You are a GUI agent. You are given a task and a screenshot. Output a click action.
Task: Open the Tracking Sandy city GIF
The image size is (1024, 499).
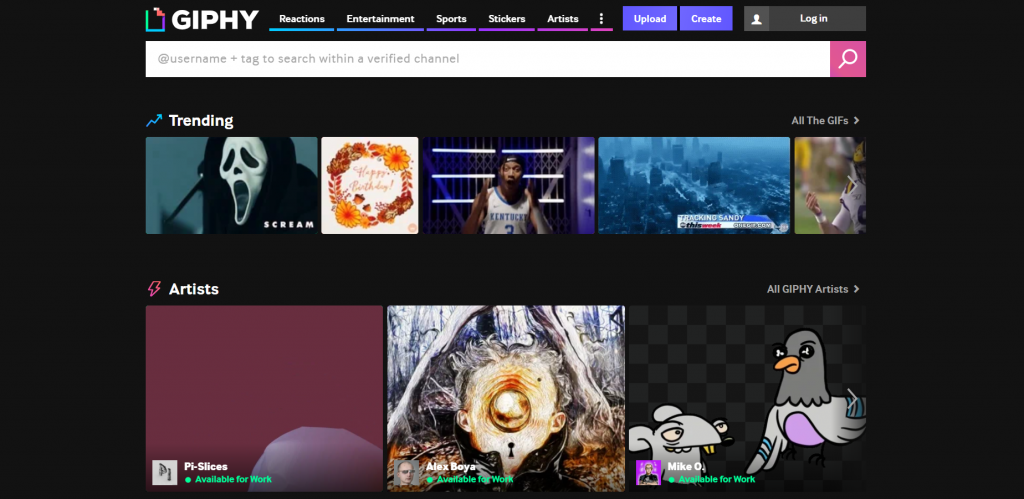pyautogui.click(x=694, y=185)
